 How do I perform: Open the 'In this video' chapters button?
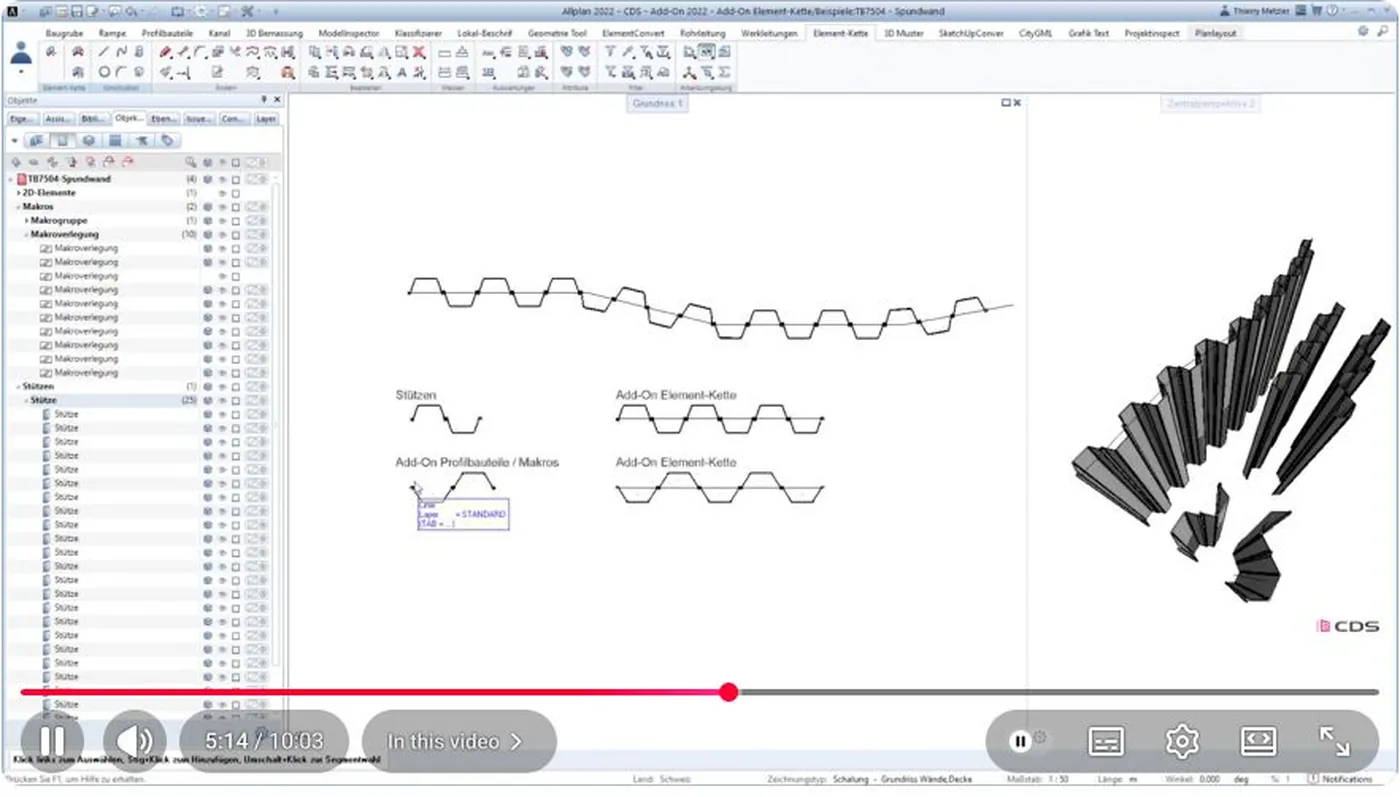pos(458,741)
